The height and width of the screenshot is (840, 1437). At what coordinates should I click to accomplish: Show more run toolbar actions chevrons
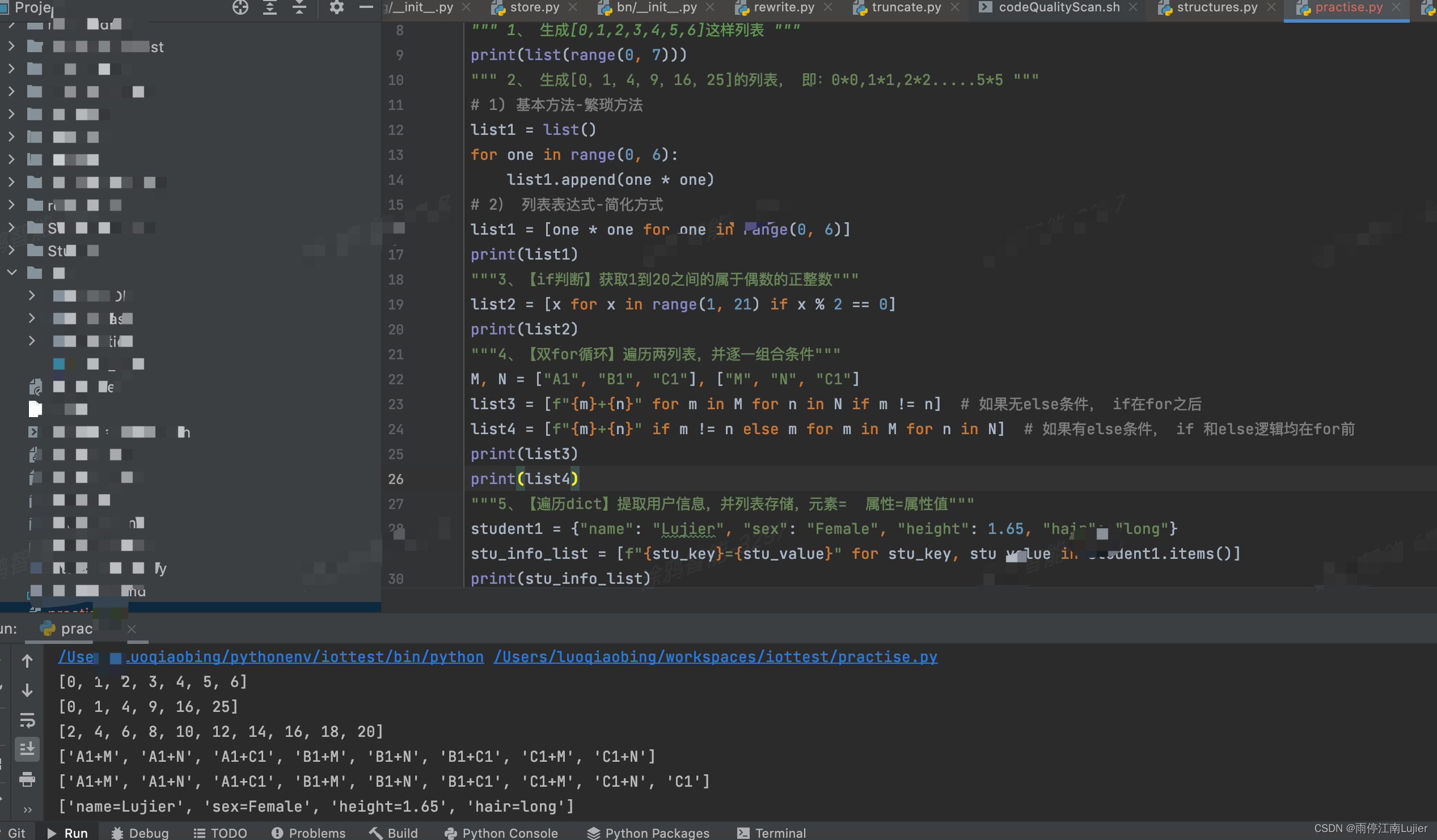click(27, 809)
